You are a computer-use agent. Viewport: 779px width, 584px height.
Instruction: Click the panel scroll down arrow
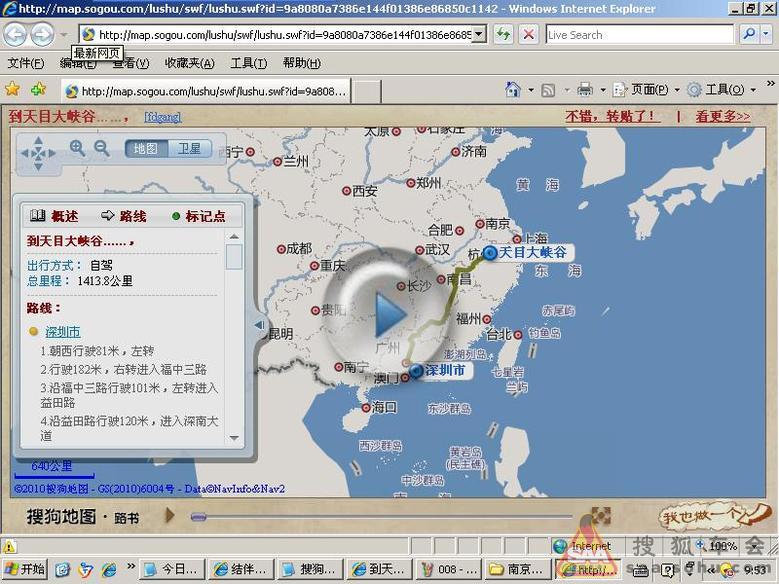(x=234, y=438)
